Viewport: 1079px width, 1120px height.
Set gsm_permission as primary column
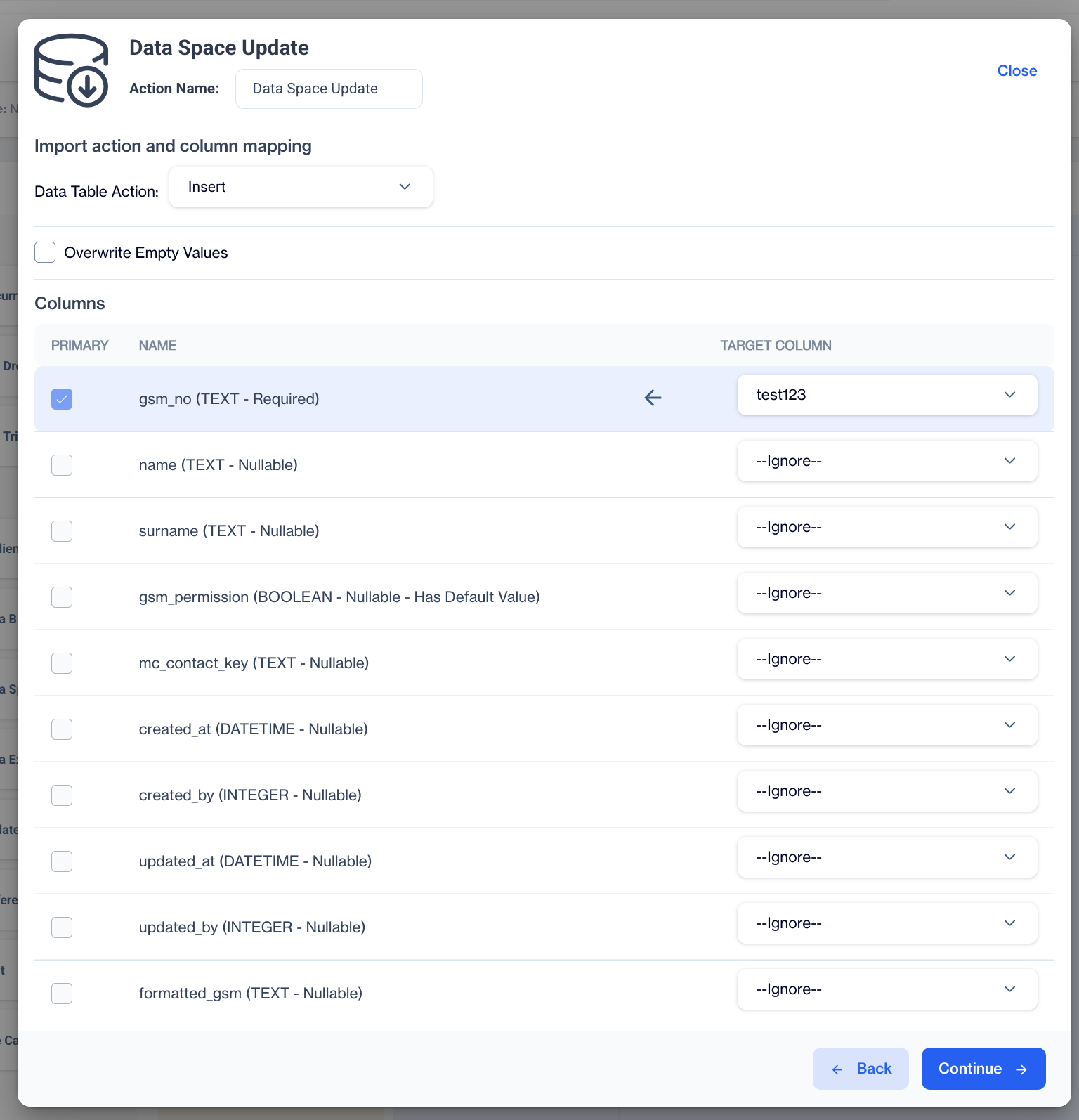(x=62, y=597)
